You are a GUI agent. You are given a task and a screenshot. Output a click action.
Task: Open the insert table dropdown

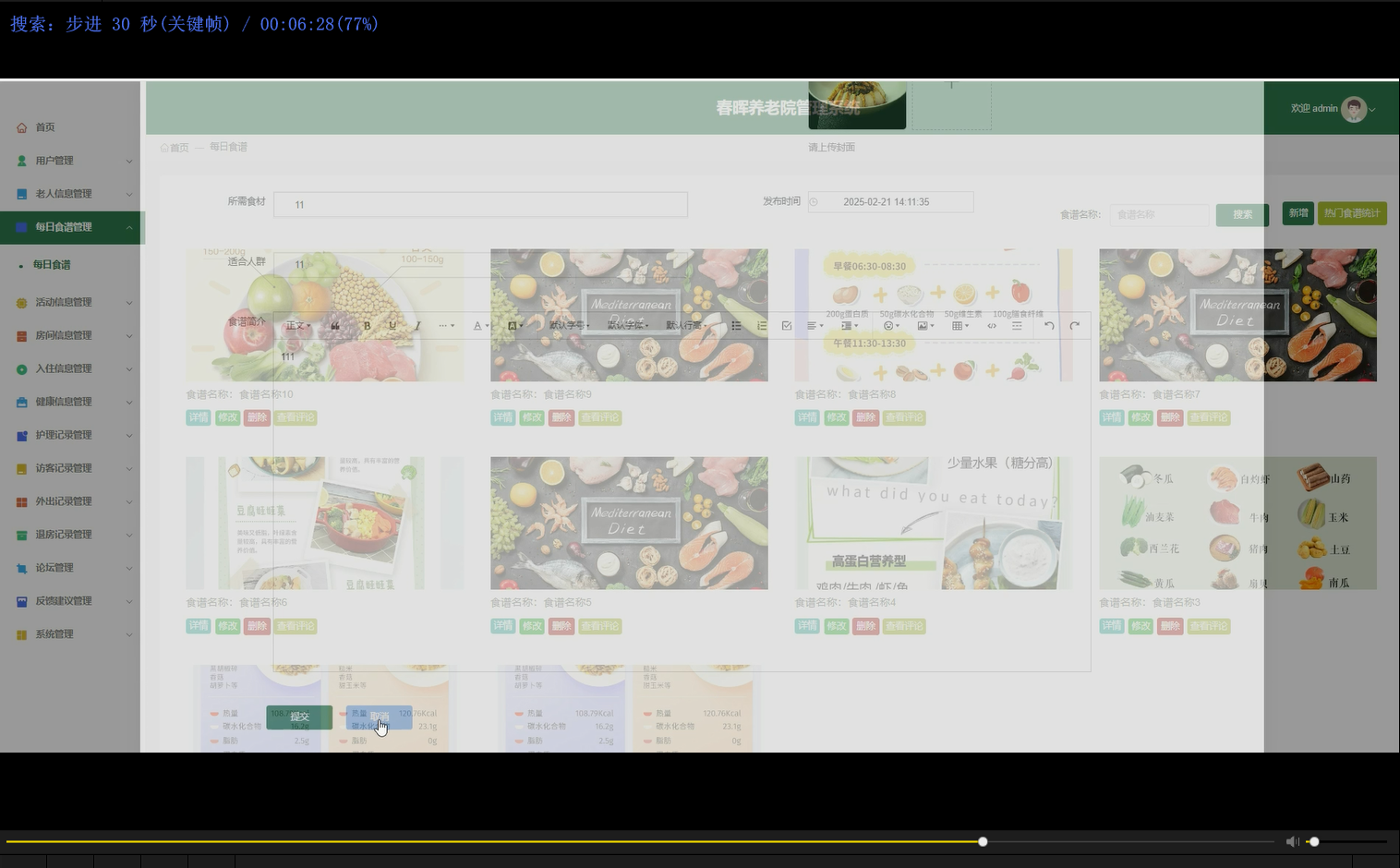(x=960, y=326)
